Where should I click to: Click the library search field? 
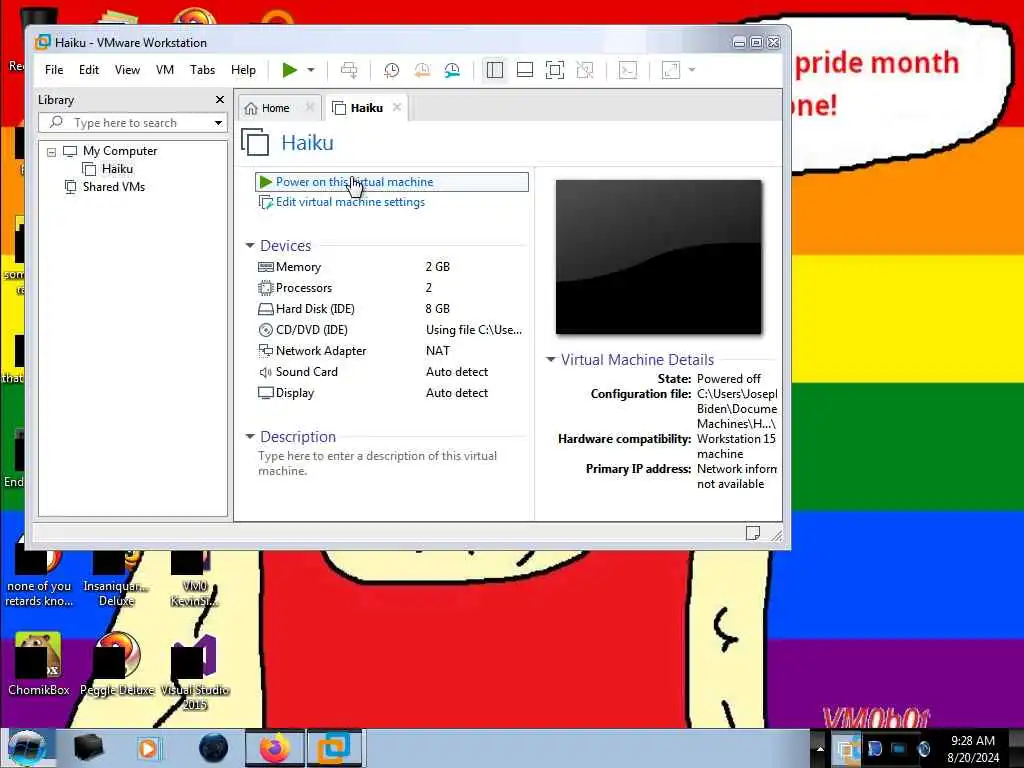pos(131,123)
